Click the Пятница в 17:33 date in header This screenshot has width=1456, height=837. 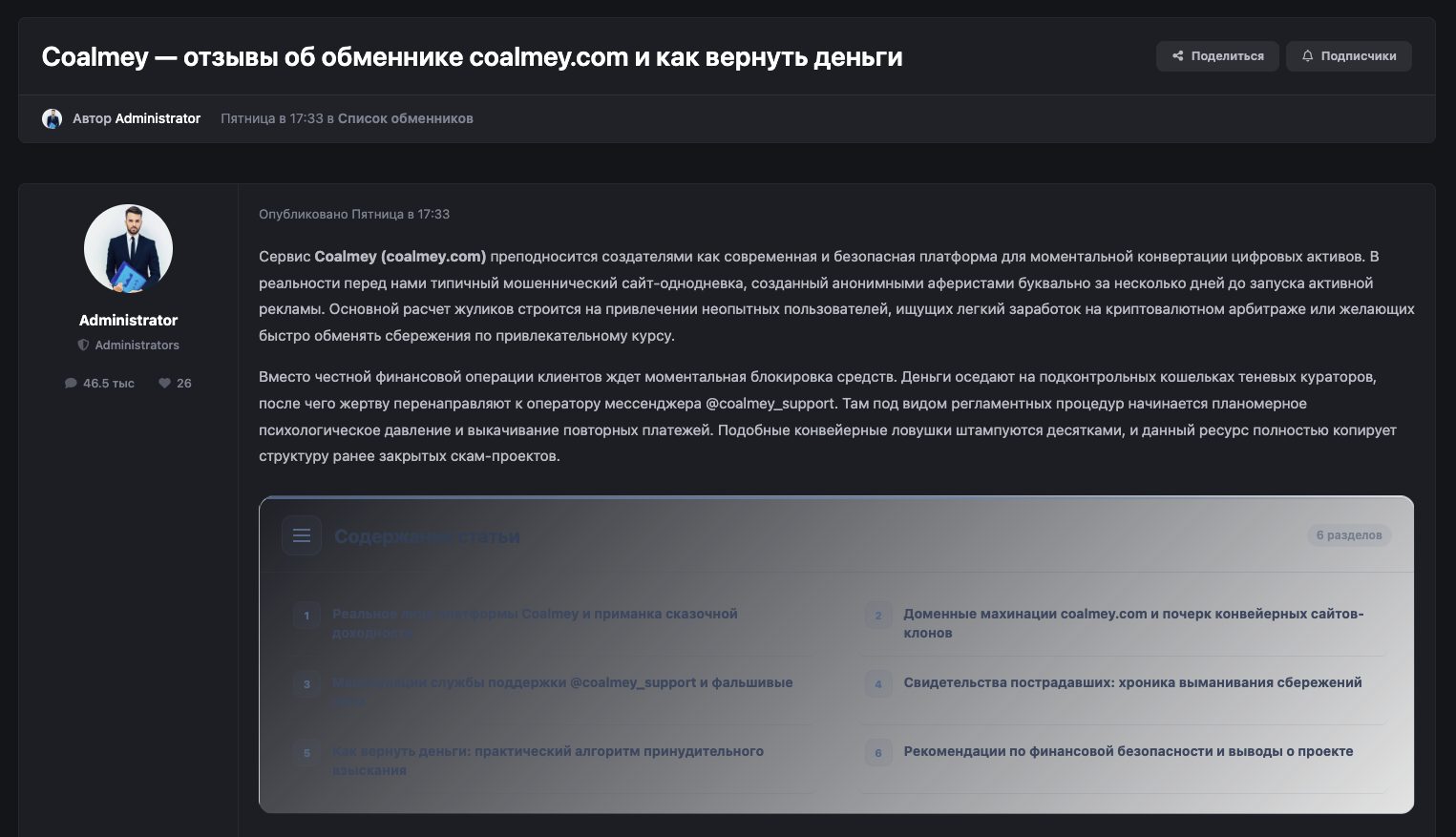(x=272, y=118)
